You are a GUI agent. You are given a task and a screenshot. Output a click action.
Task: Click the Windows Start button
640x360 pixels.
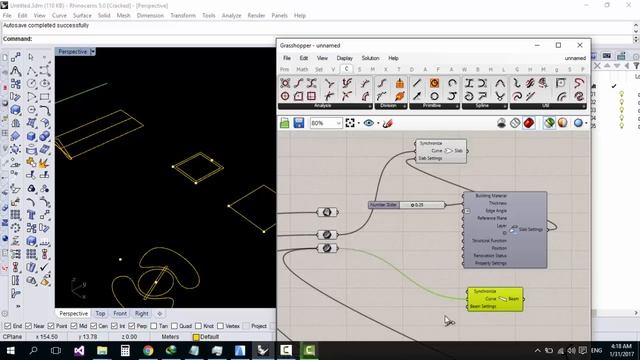[11, 350]
